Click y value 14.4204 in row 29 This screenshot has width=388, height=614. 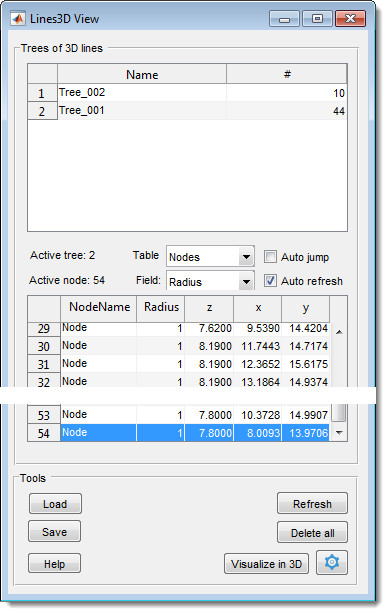coord(309,328)
